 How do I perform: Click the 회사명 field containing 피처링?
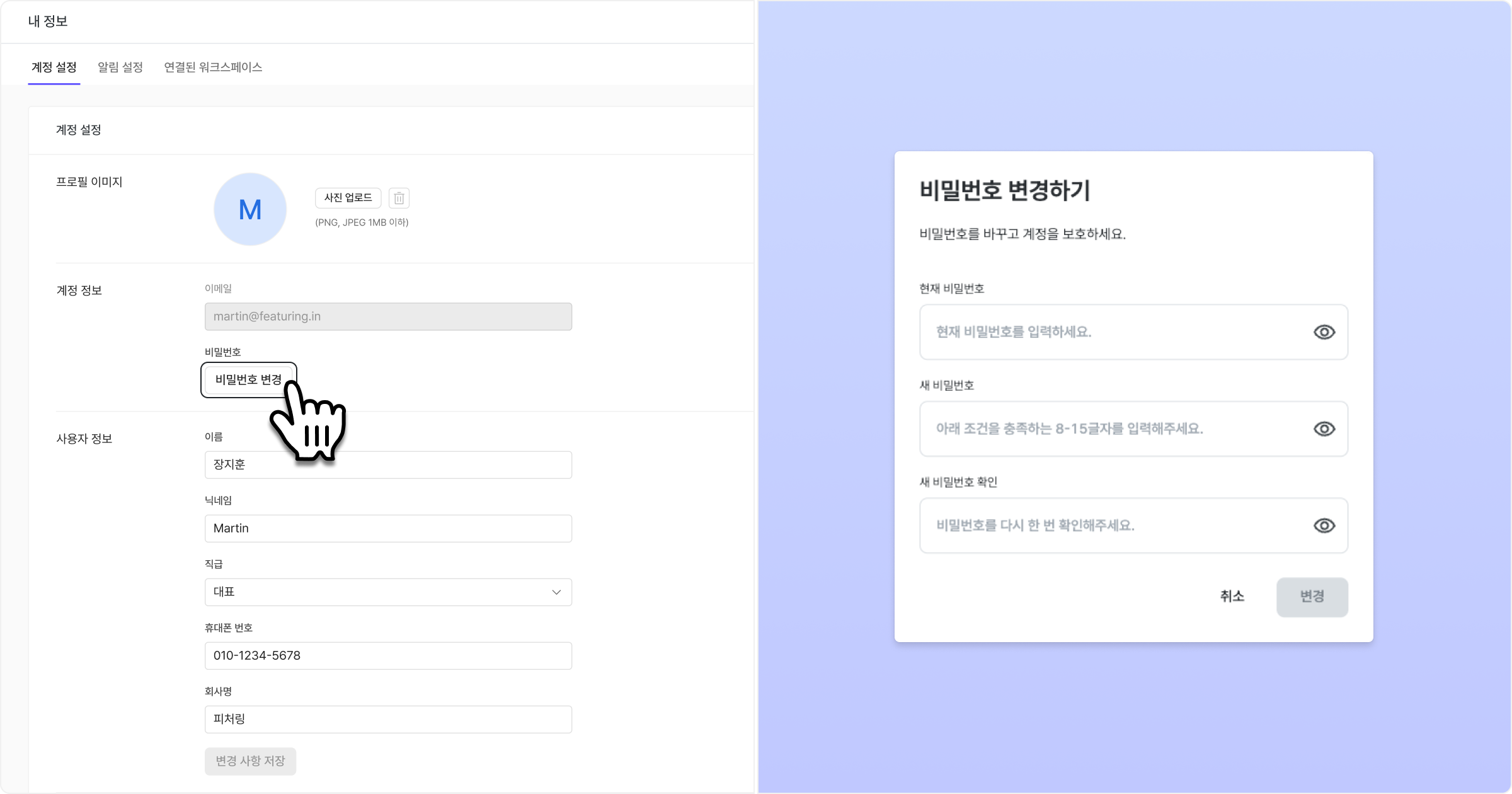(388, 720)
